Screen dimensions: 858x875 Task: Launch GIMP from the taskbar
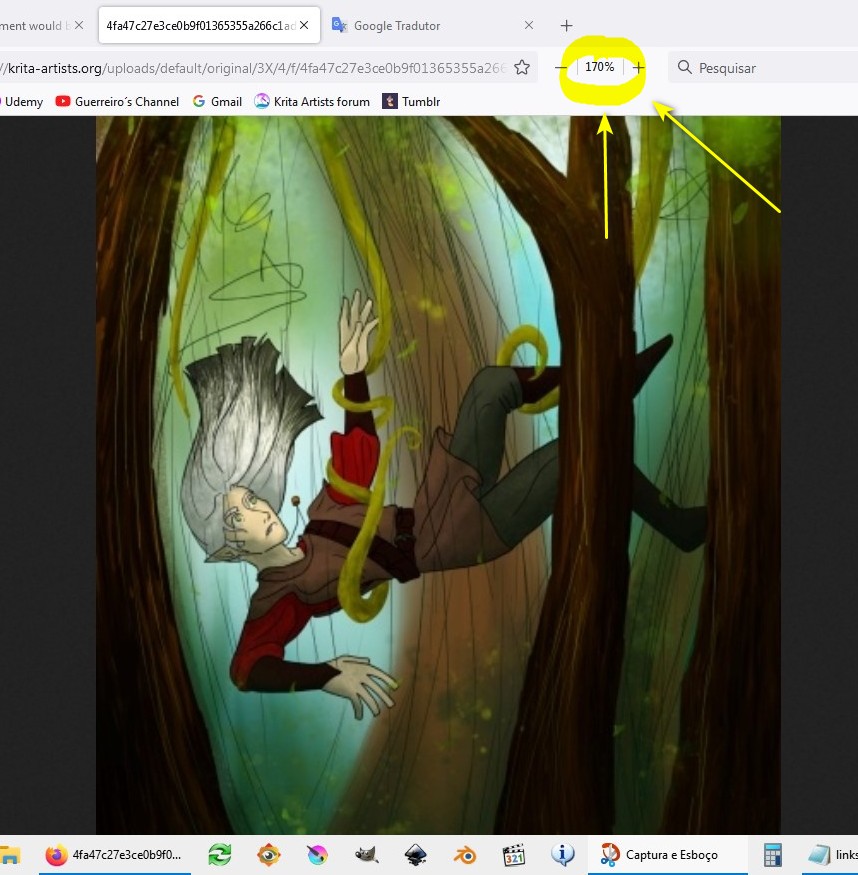[367, 855]
